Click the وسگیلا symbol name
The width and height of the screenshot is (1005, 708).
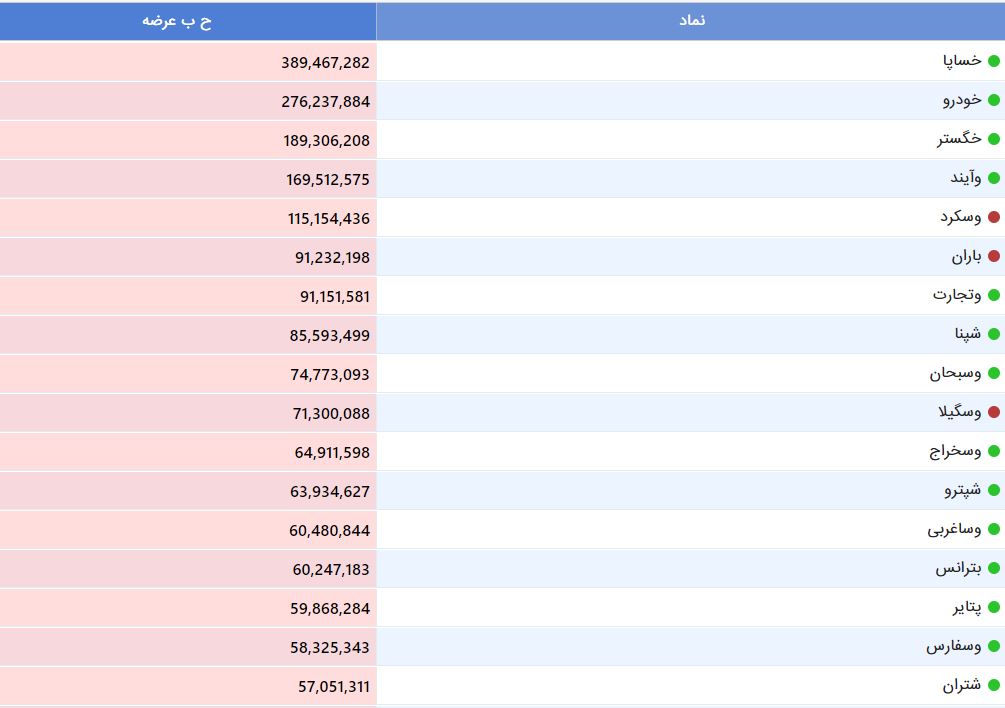click(x=959, y=412)
